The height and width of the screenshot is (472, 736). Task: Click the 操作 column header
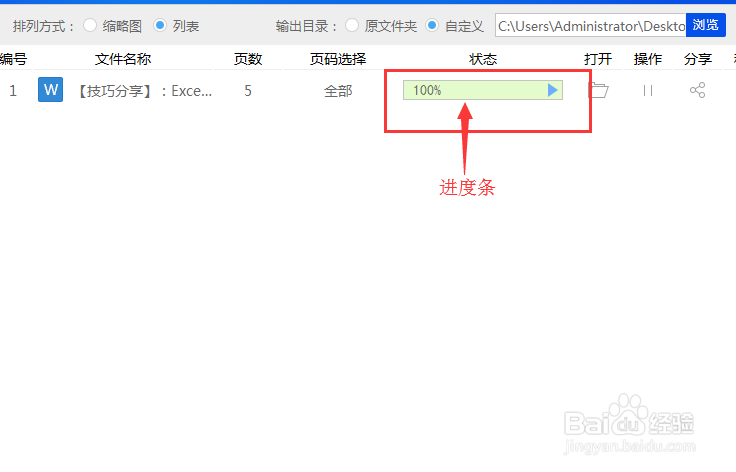pyautogui.click(x=648, y=59)
